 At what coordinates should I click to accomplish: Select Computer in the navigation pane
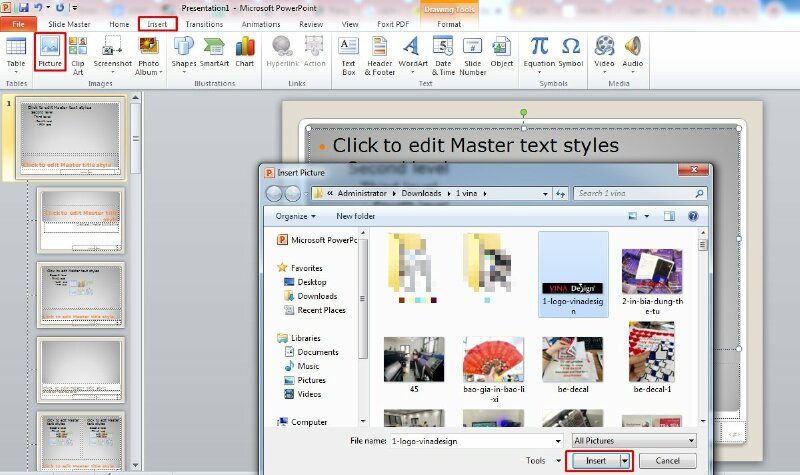click(x=302, y=422)
